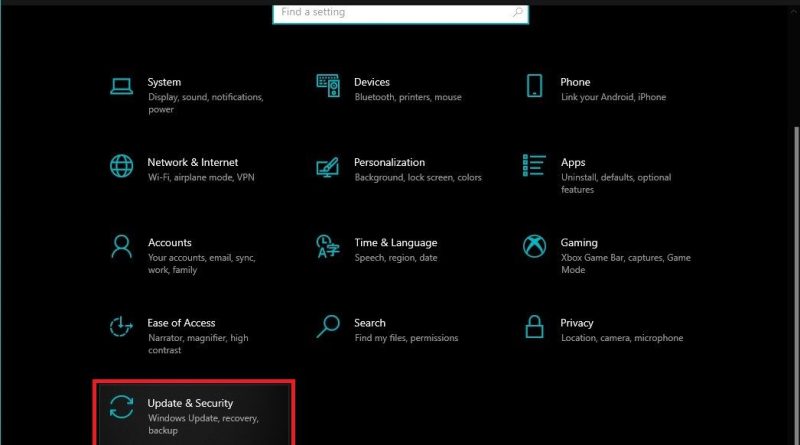This screenshot has height=445, width=800.
Task: Open the Apps title
Action: point(572,162)
